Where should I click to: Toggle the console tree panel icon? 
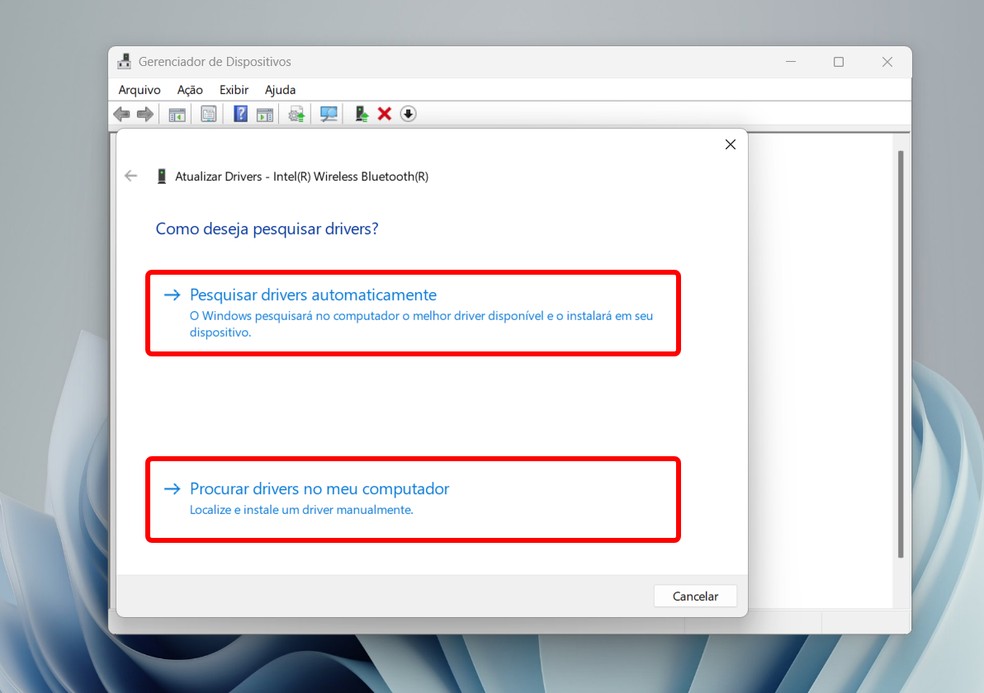[x=177, y=113]
